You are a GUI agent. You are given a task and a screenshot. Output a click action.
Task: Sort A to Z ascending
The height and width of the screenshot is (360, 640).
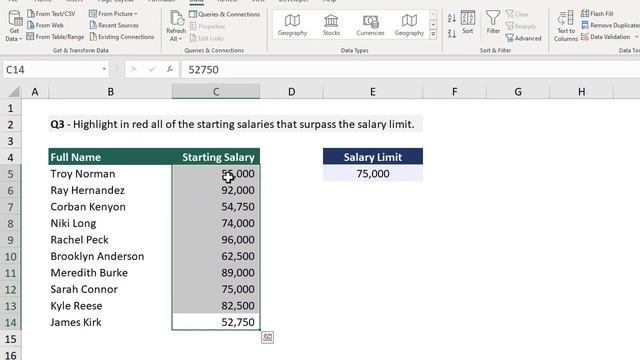point(451,18)
